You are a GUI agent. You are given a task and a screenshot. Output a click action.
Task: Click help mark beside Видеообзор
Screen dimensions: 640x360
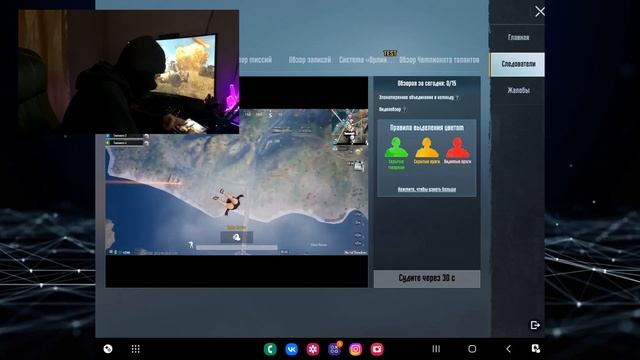(404, 109)
